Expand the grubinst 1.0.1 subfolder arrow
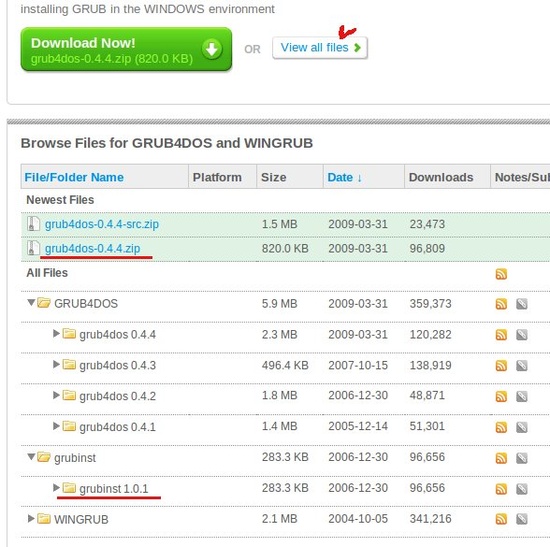550x547 pixels. coord(56,487)
